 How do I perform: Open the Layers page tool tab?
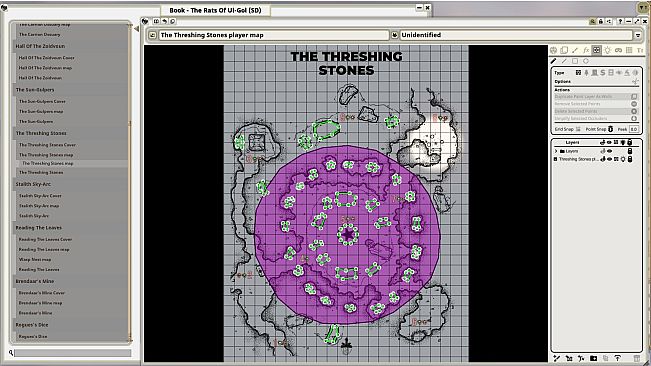tap(564, 50)
